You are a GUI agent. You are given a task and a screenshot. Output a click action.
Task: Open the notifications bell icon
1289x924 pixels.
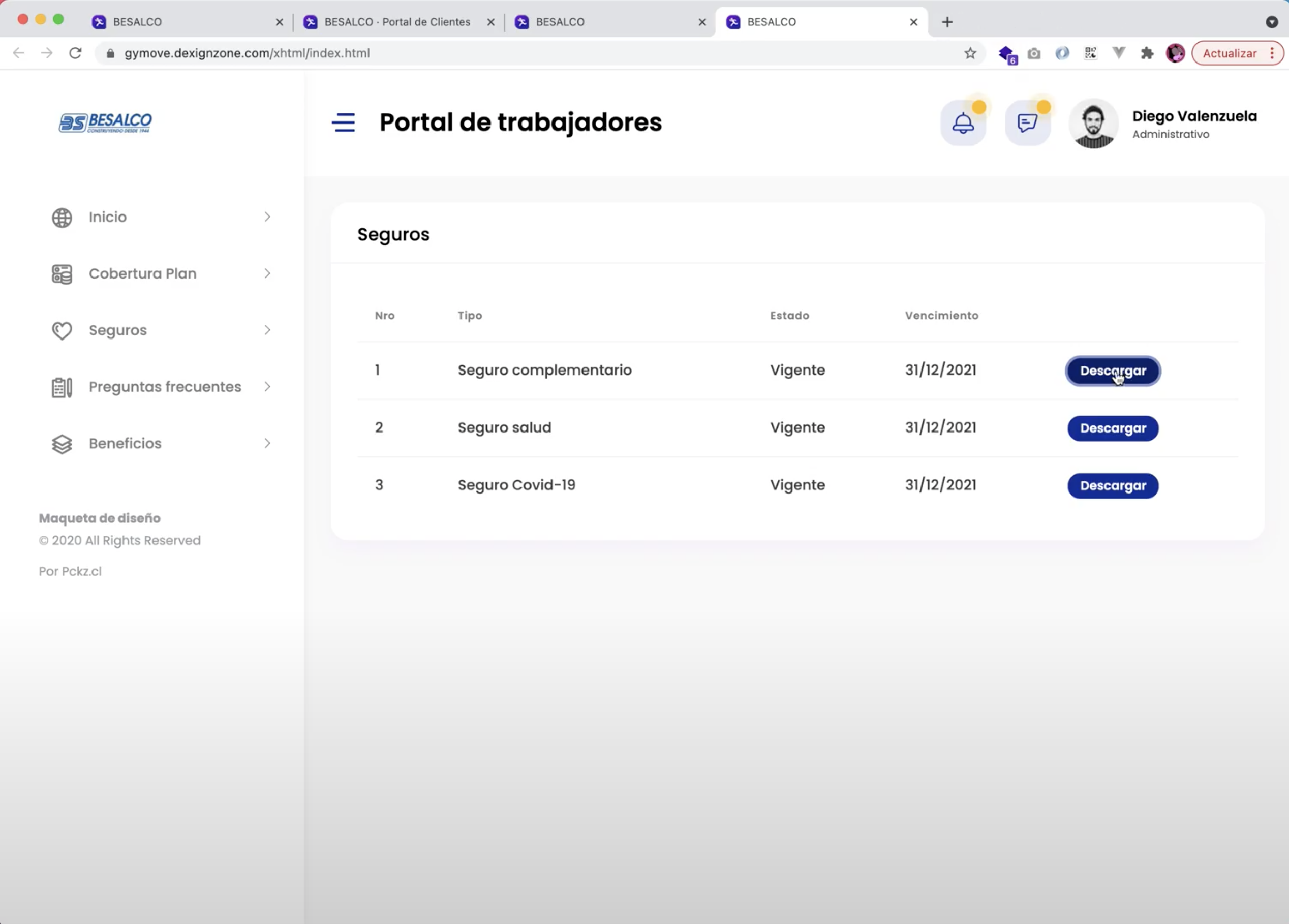point(963,123)
